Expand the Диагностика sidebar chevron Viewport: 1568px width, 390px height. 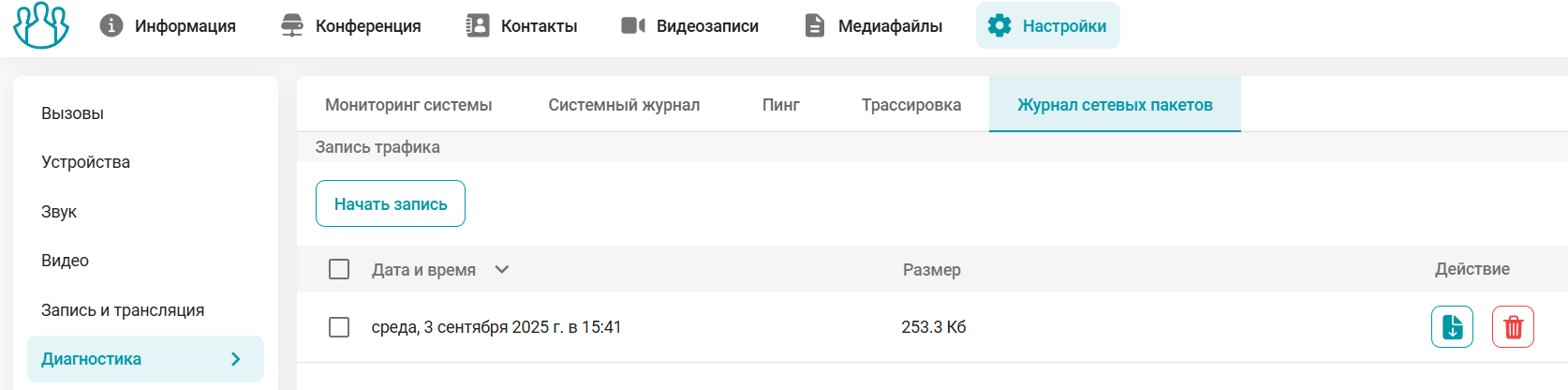[236, 359]
